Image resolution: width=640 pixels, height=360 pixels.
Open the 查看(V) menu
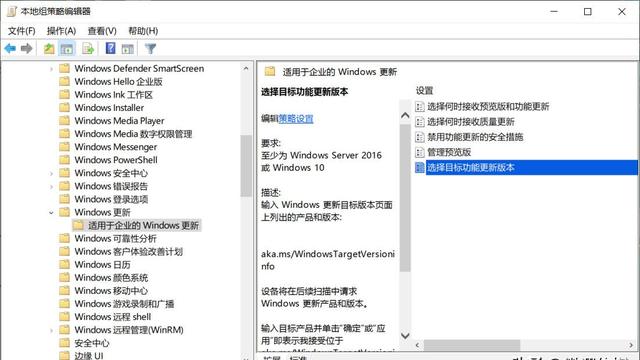[102, 31]
